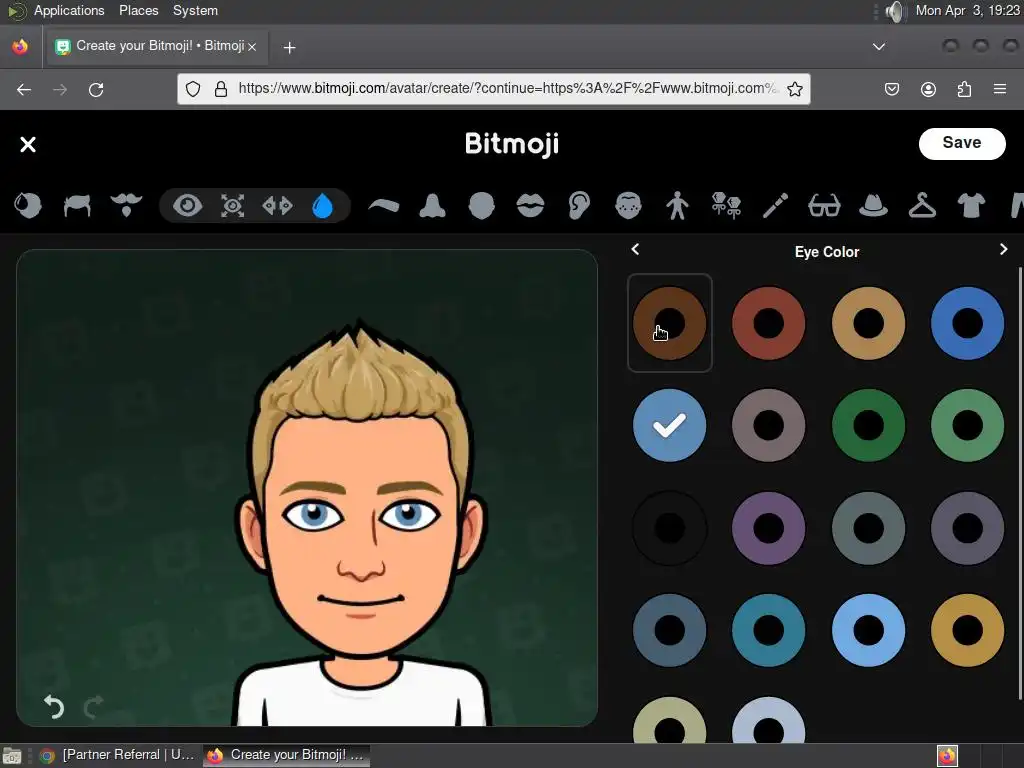This screenshot has width=1024, height=768.
Task: Select the eye spacing icon
Action: click(278, 206)
